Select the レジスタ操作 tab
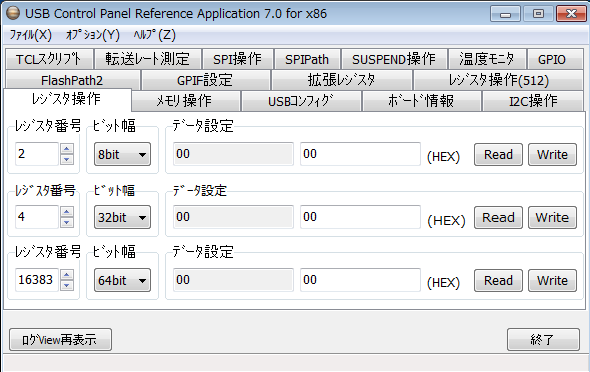Image resolution: width=590 pixels, height=372 pixels. click(x=67, y=99)
